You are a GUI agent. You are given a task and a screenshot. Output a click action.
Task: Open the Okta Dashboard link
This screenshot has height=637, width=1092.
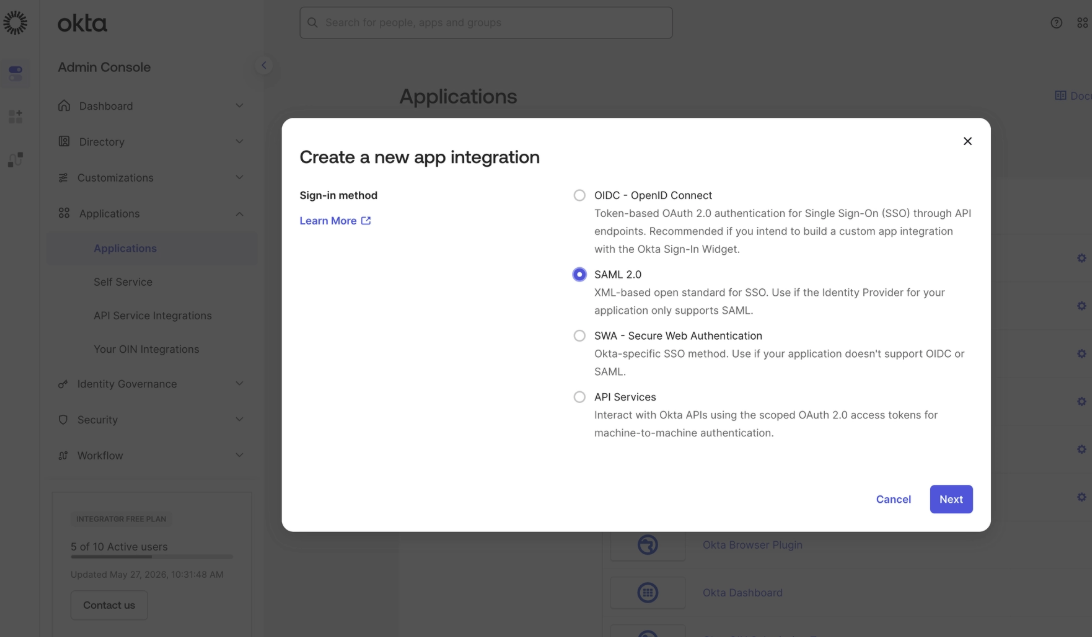(x=742, y=592)
